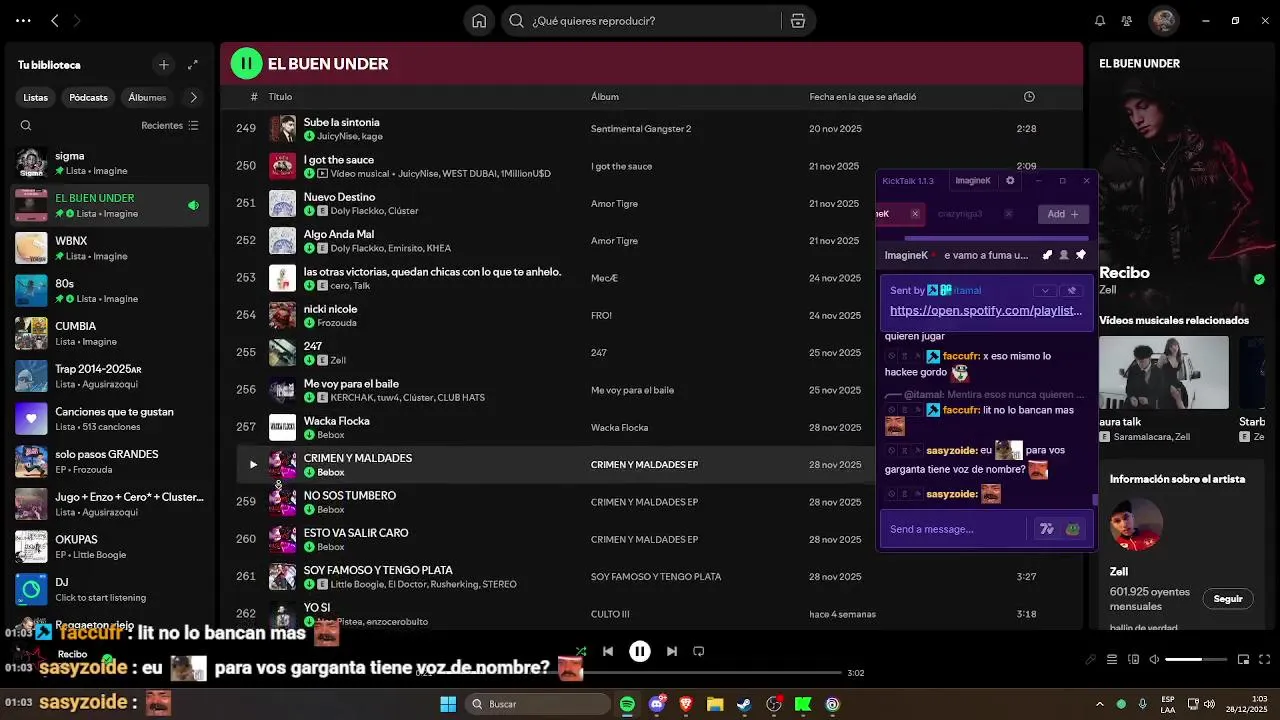Open the artist Frozouda under nicki nicole
1280x720 pixels.
(x=337, y=323)
